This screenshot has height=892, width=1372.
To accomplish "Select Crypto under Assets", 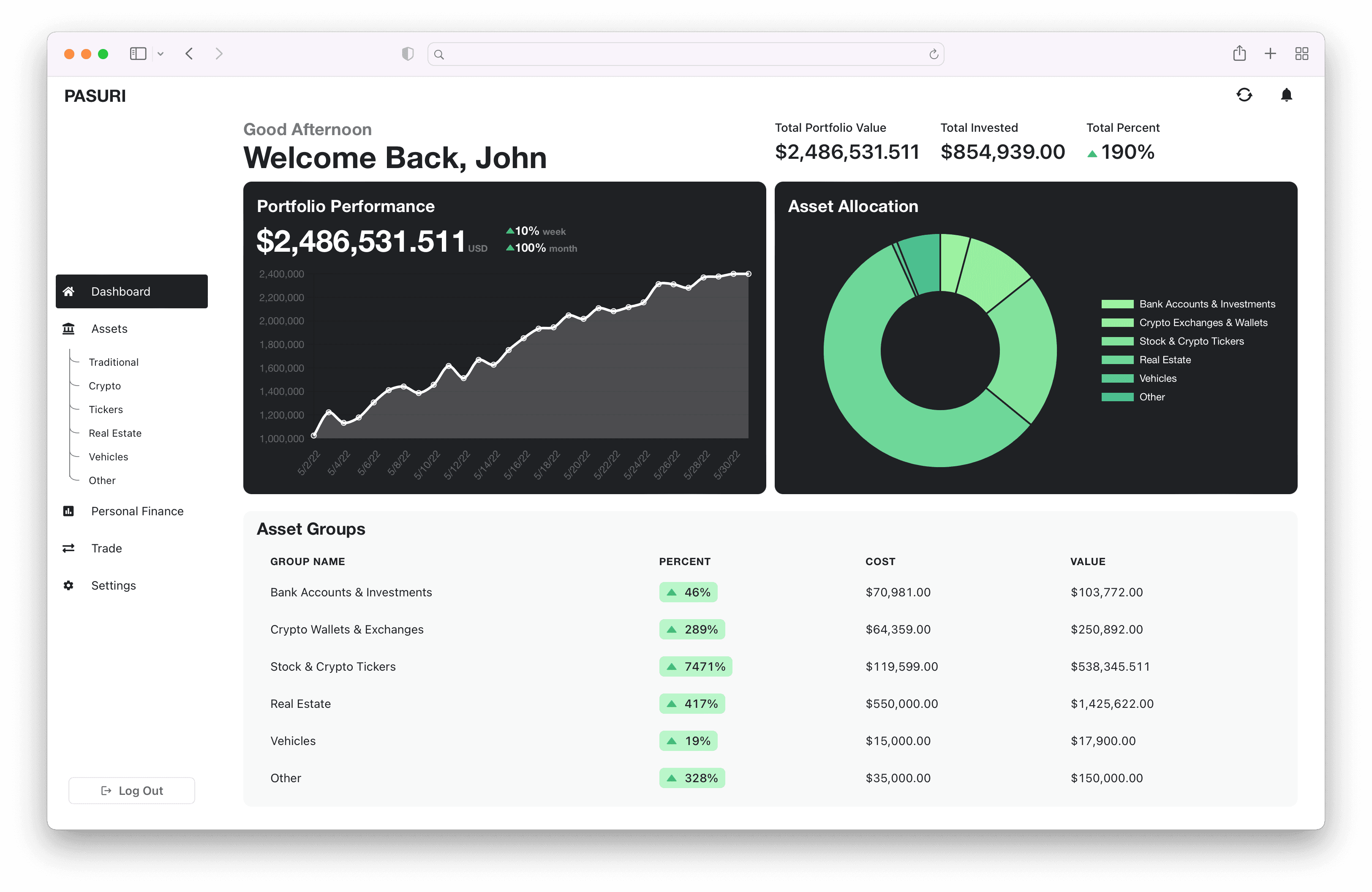I will click(x=104, y=386).
